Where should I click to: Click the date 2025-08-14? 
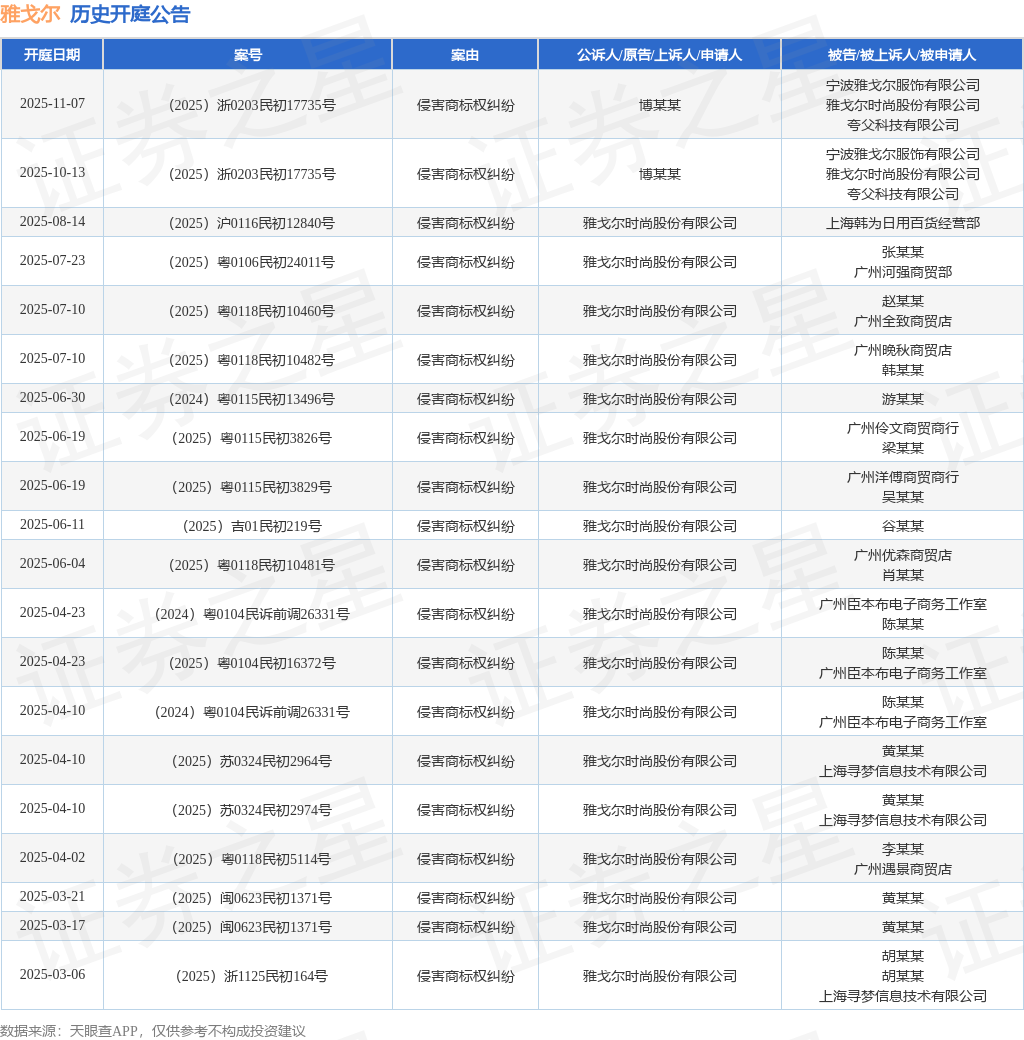(52, 222)
